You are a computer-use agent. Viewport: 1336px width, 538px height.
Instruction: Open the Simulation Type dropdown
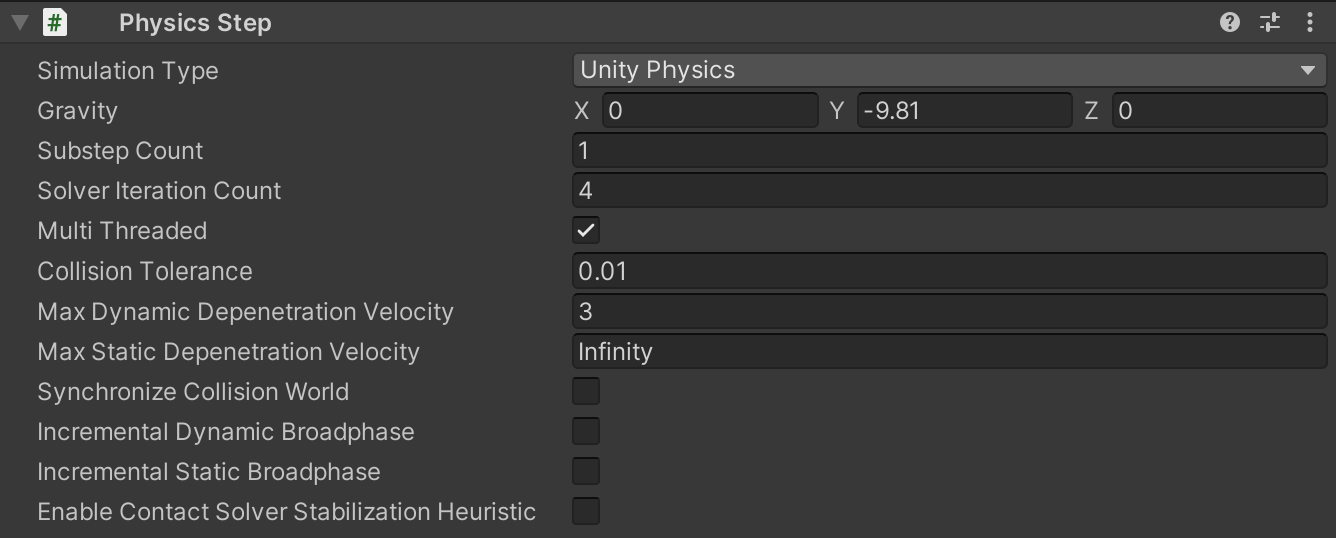950,70
